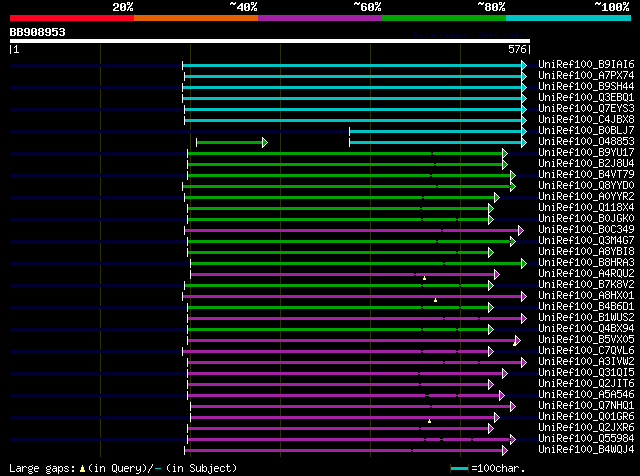Click the arrowhead ending the UniRef100_Q3EBQ1 alignment
Image resolution: width=640 pixels, height=476 pixels.
point(524,98)
